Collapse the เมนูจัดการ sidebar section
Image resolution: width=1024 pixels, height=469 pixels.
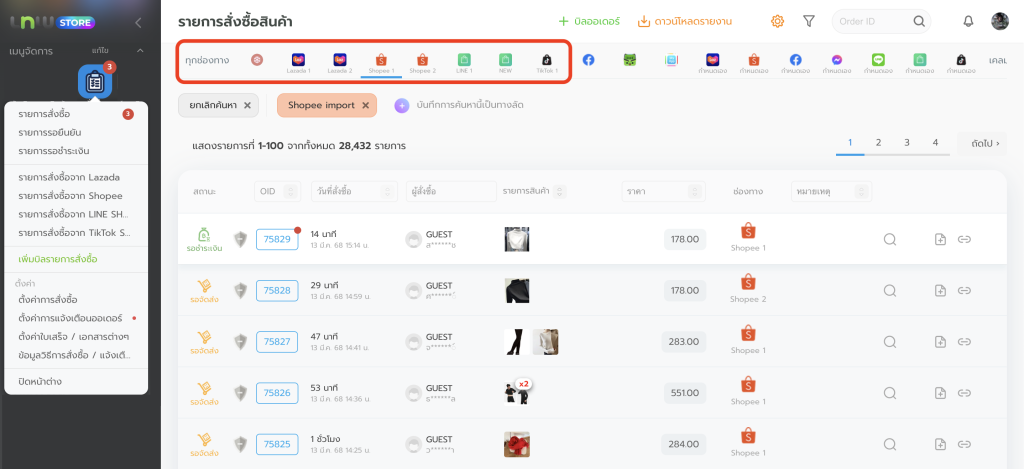coord(140,50)
